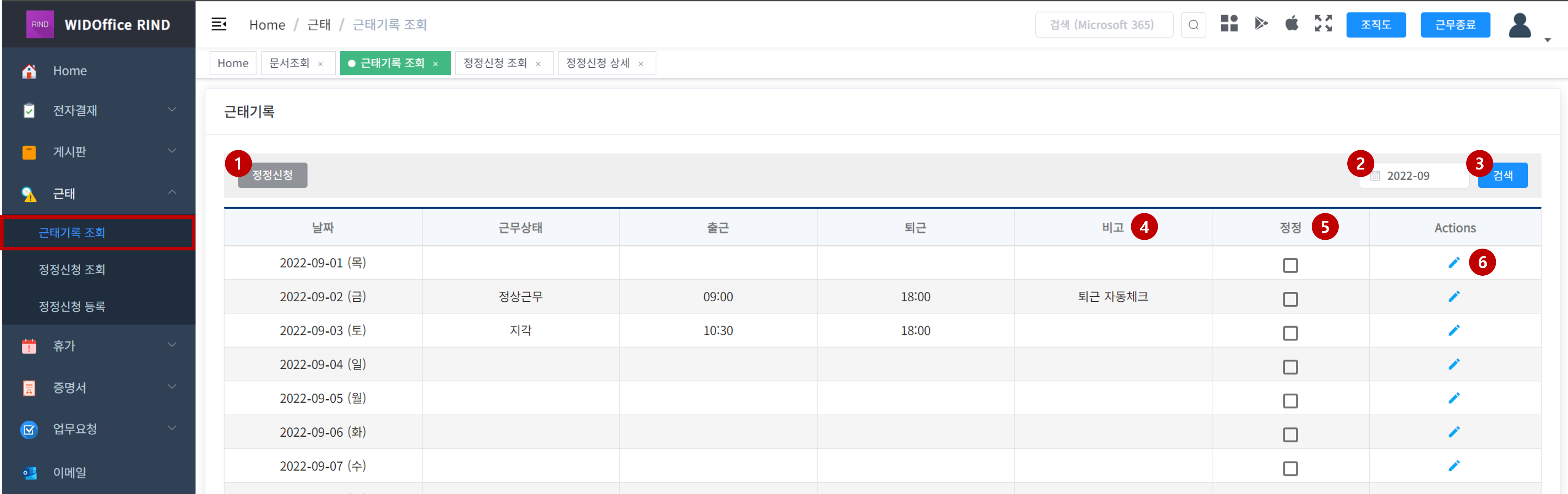Click the Google Play store icon
Screen dimensions: 1568x494
[1260, 24]
